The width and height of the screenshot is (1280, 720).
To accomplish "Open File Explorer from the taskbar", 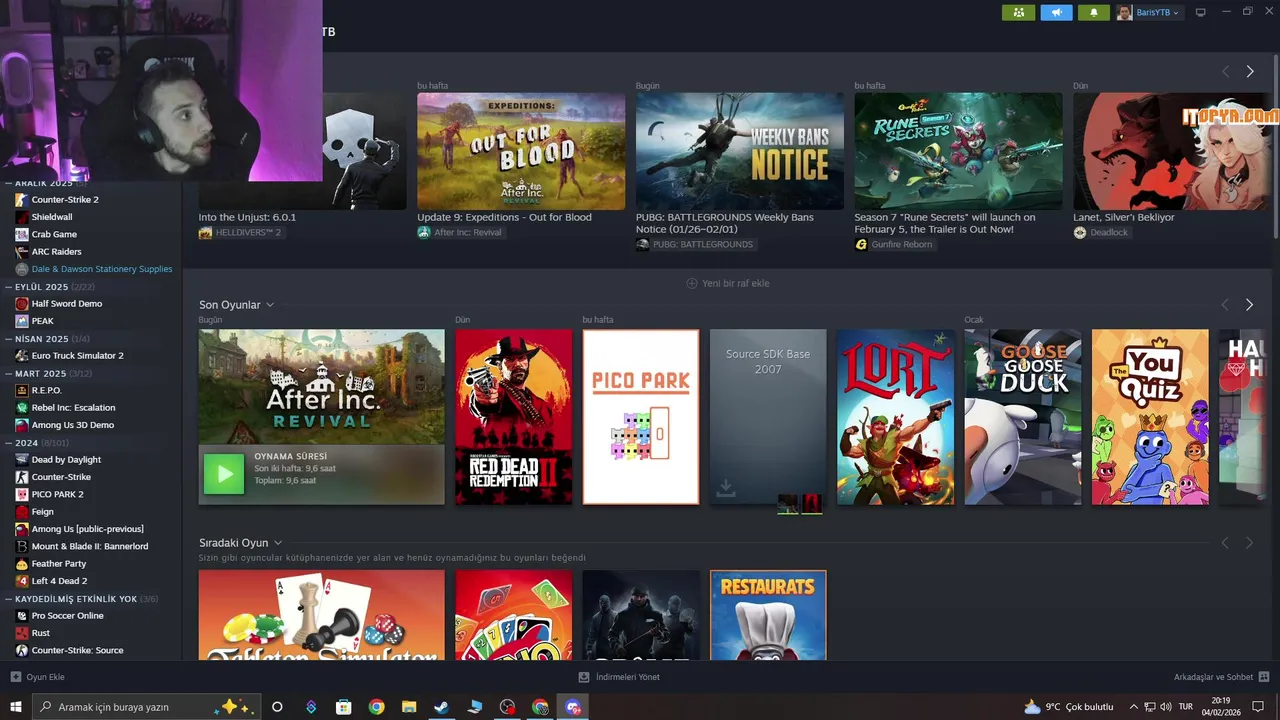I will (x=409, y=707).
